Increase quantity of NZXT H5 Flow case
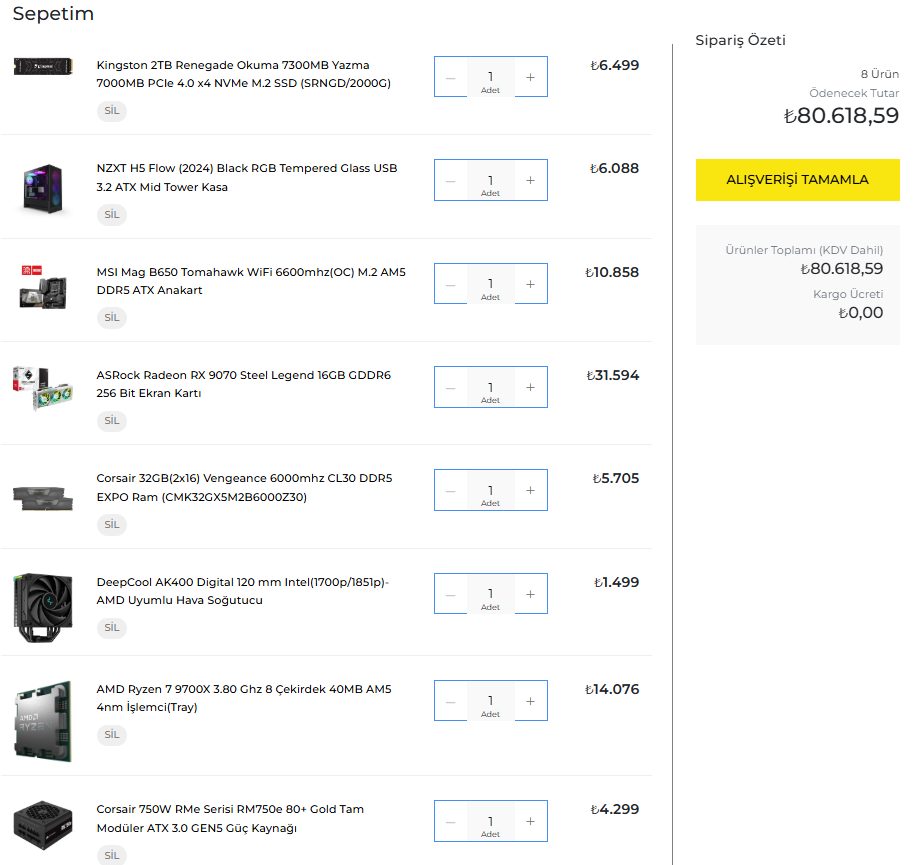916x865 pixels. [530, 180]
